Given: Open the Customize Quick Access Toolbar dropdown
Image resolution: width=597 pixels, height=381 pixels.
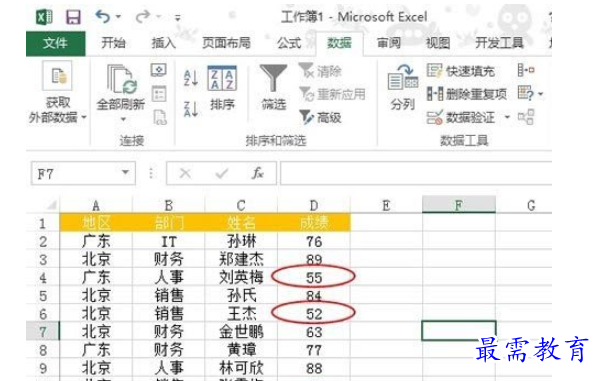Looking at the screenshot, I should click(177, 18).
